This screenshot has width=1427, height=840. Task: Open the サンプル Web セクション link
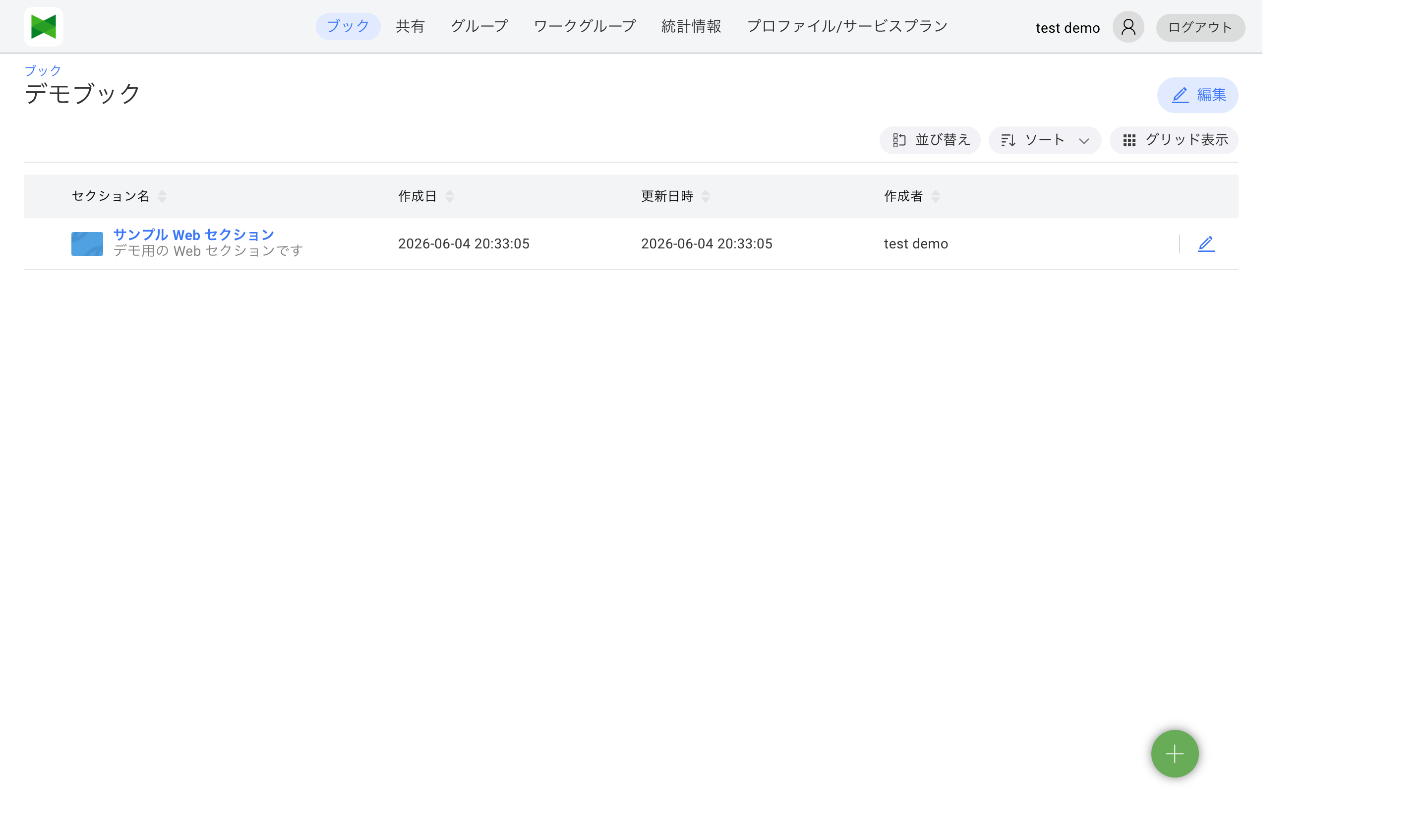[x=194, y=235]
